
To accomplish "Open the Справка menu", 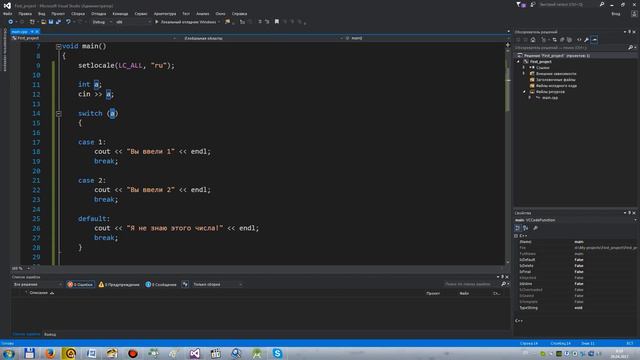I will pyautogui.click(x=239, y=13).
